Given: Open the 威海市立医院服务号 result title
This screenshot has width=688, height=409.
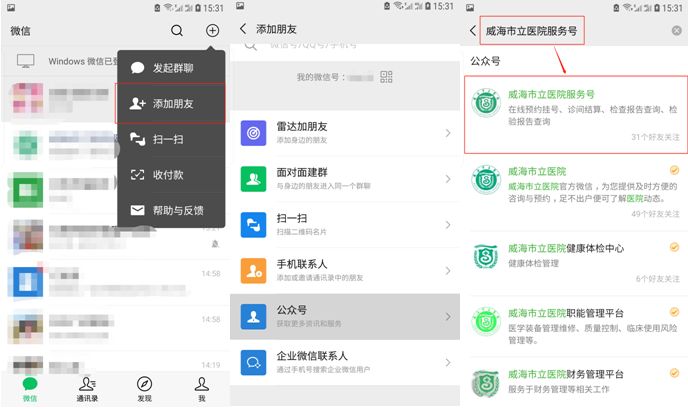Looking at the screenshot, I should 551,94.
